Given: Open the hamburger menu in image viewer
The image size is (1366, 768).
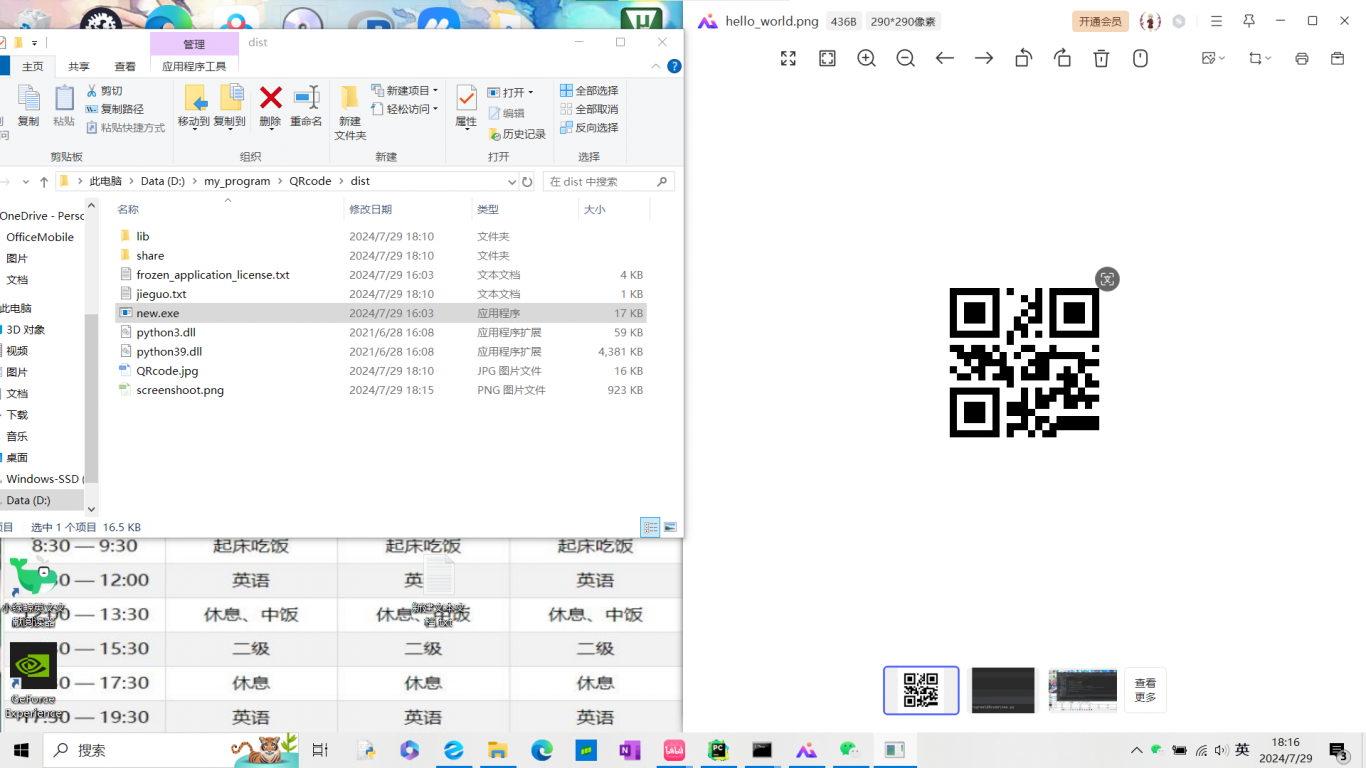Looking at the screenshot, I should click(1216, 21).
